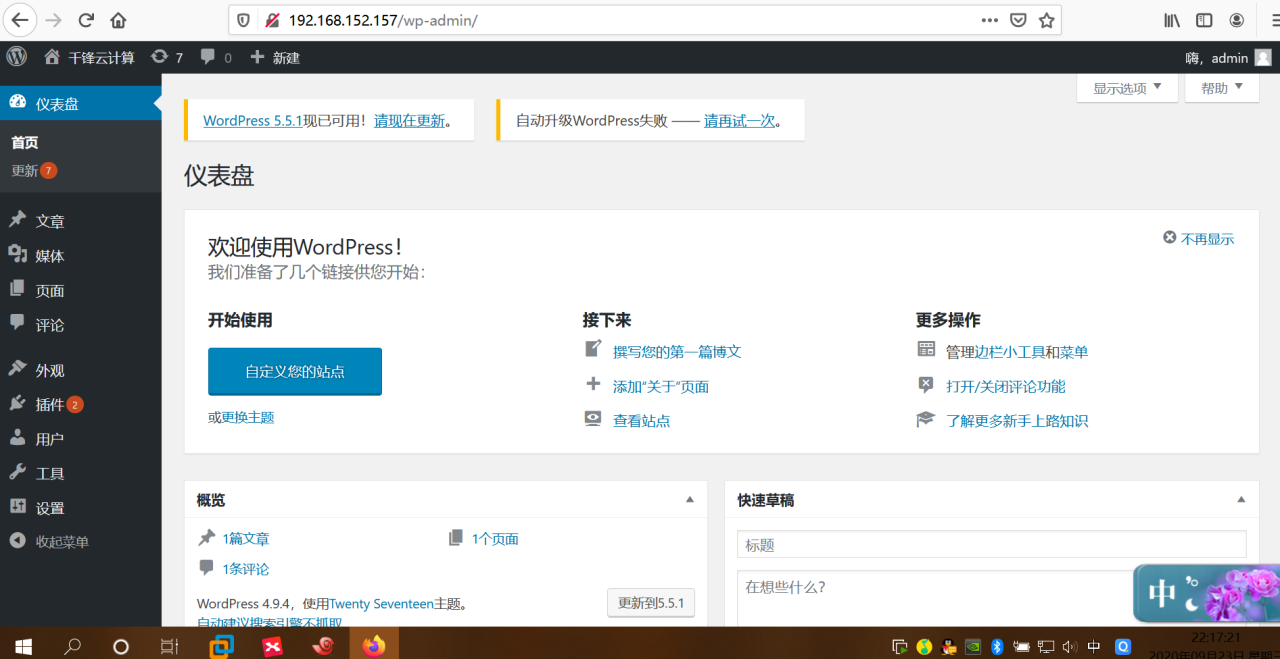The height and width of the screenshot is (659, 1280).
Task: Click the 请现在更新 link
Action: (410, 120)
